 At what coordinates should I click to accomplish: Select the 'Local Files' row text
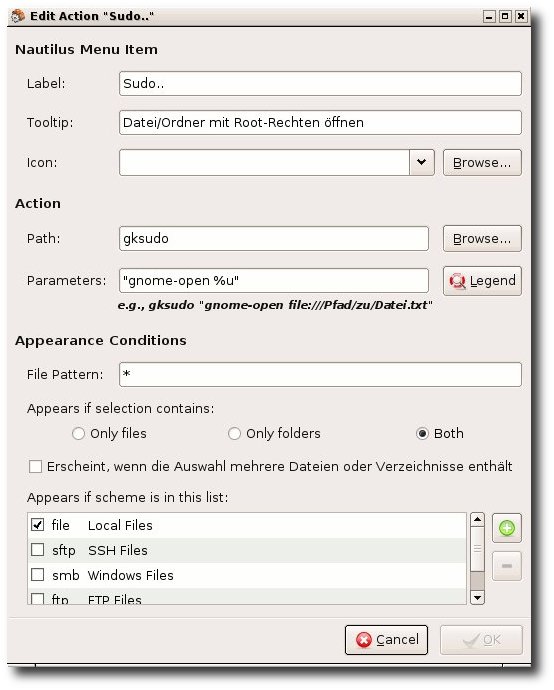(120, 525)
